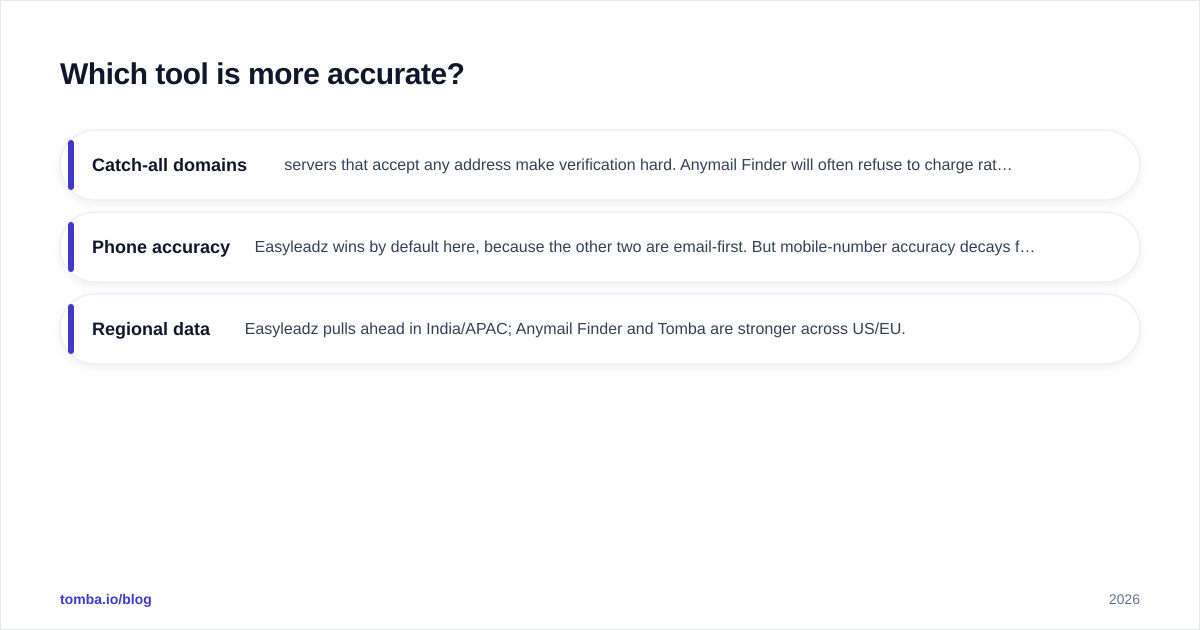
Task: Click "Anymail Finder" in the Catch-all domains text
Action: 733,165
